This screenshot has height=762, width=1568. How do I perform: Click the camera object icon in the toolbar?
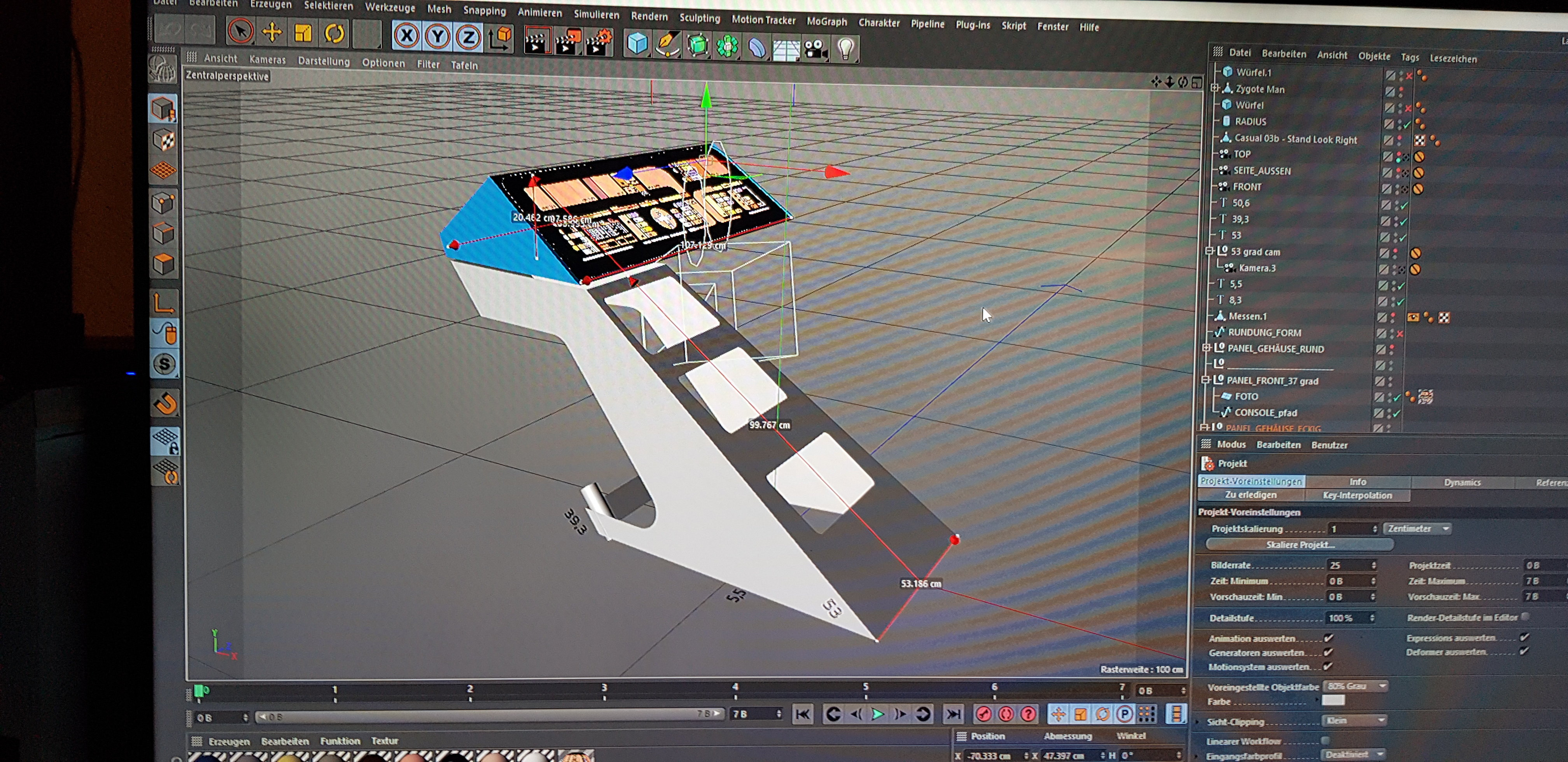pos(815,49)
